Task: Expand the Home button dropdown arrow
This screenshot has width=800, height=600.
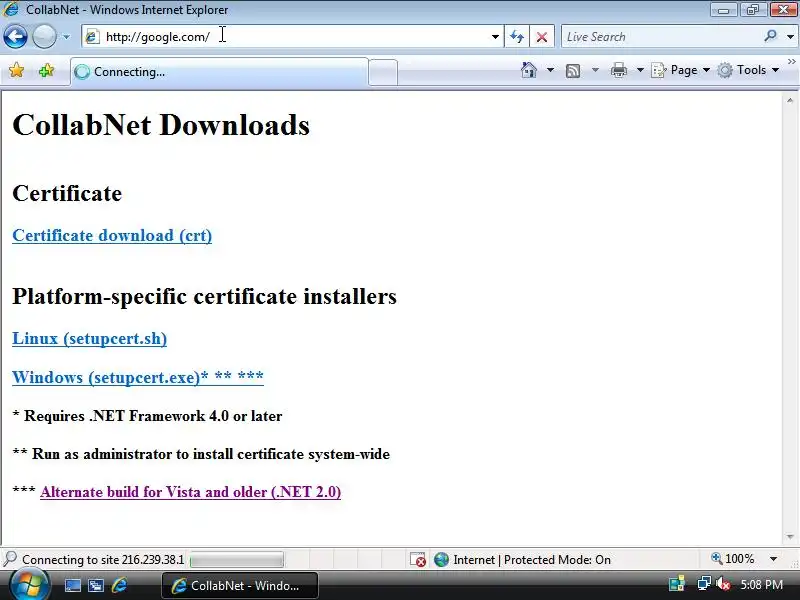Action: 550,70
